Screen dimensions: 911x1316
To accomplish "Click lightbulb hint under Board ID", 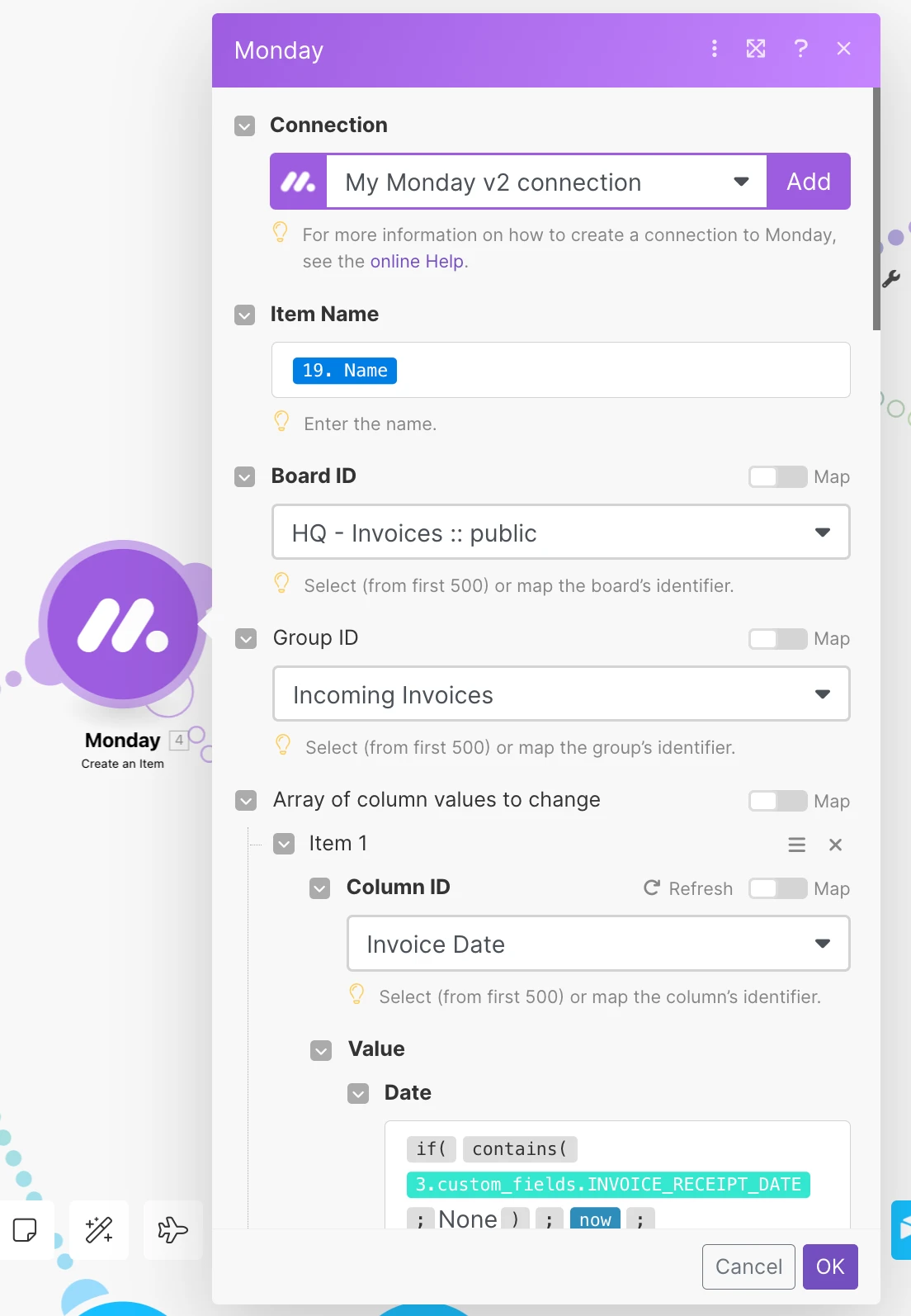I will 281,584.
